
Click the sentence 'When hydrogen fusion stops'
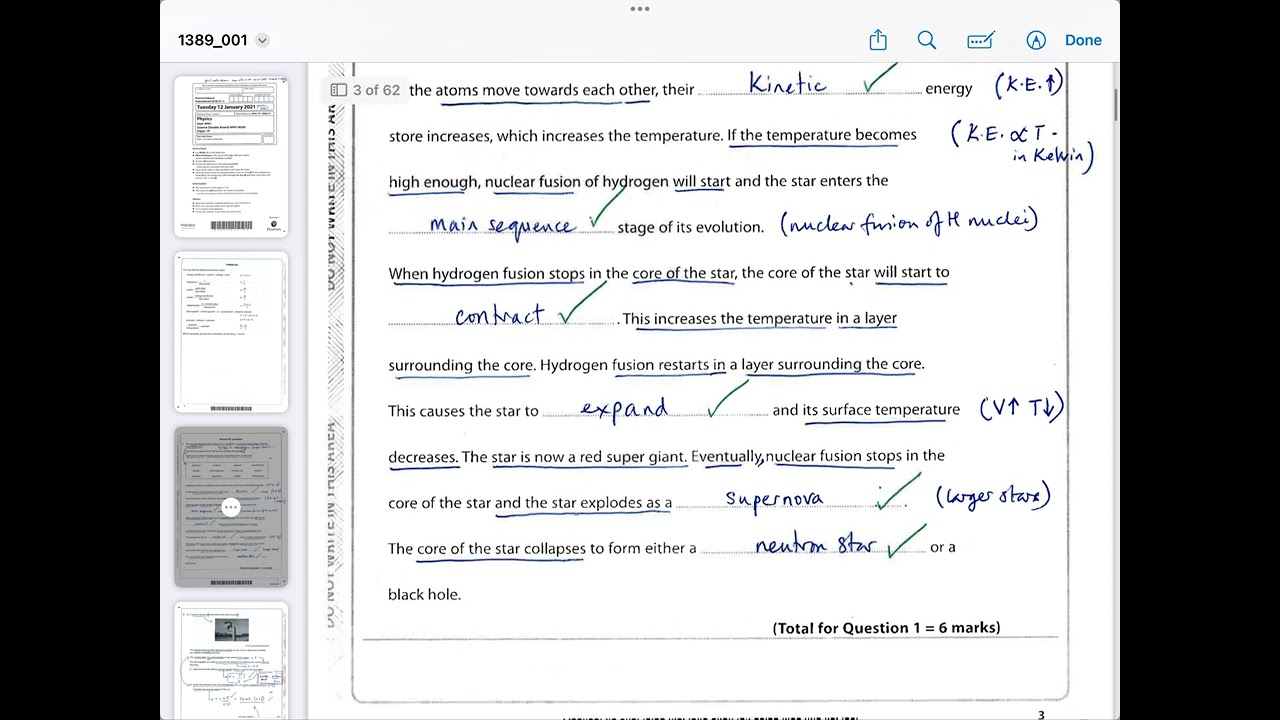[487, 273]
